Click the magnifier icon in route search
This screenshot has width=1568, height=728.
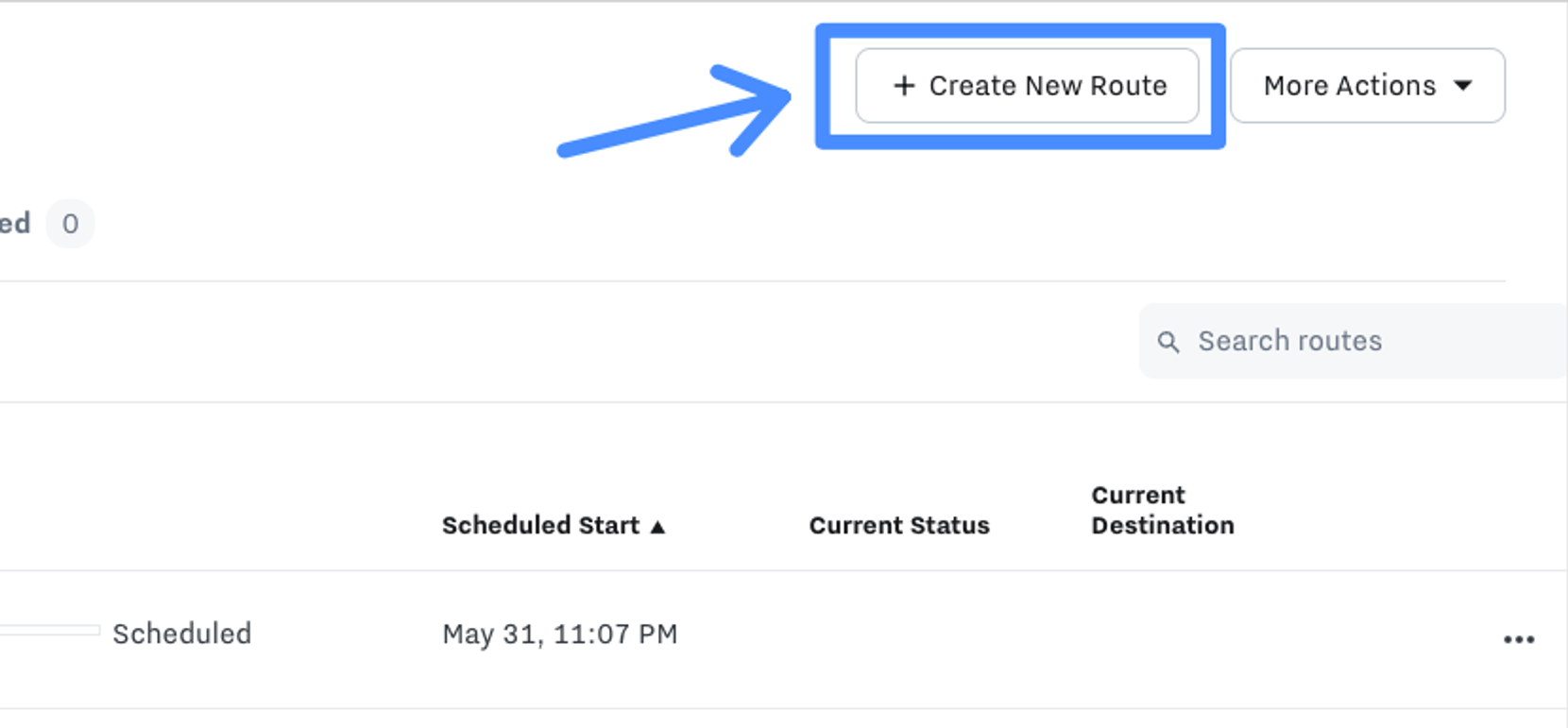(x=1168, y=342)
